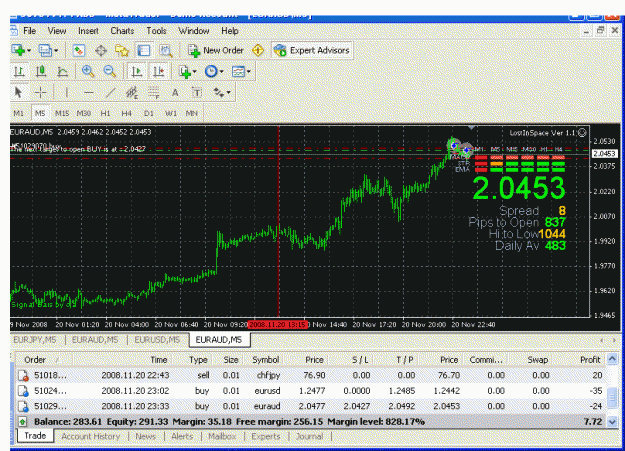Open the News tab
The image size is (625, 451).
[x=145, y=436]
